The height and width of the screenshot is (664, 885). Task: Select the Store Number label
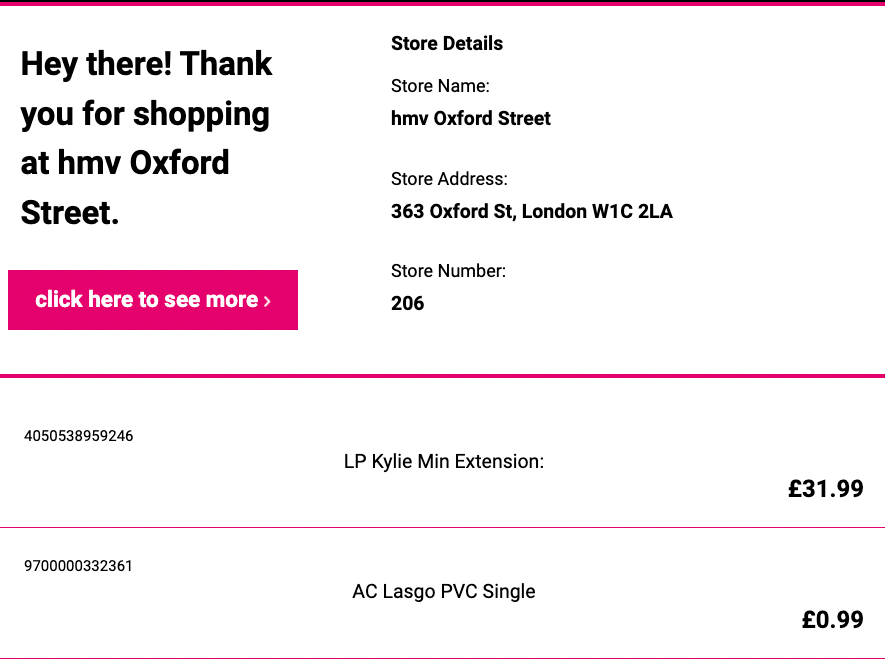coord(448,271)
